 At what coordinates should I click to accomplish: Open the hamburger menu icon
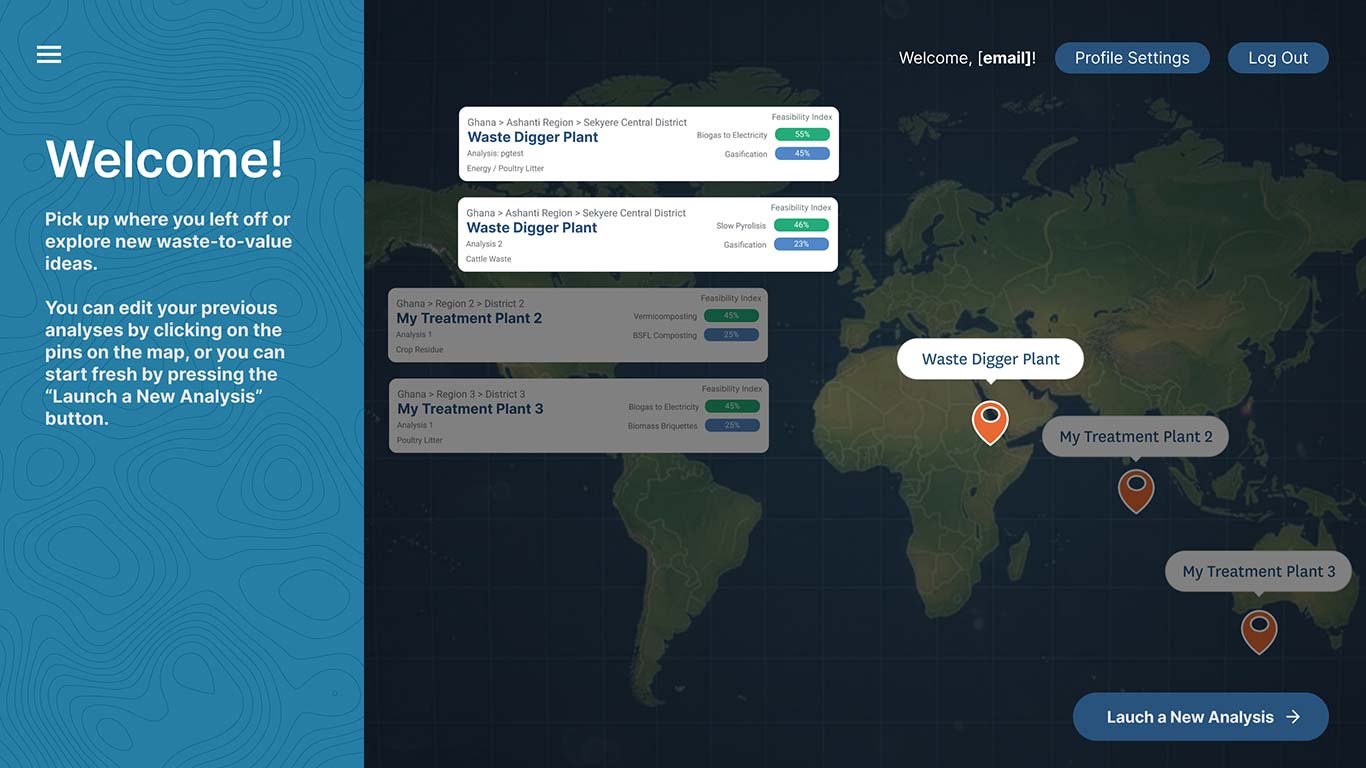[49, 55]
